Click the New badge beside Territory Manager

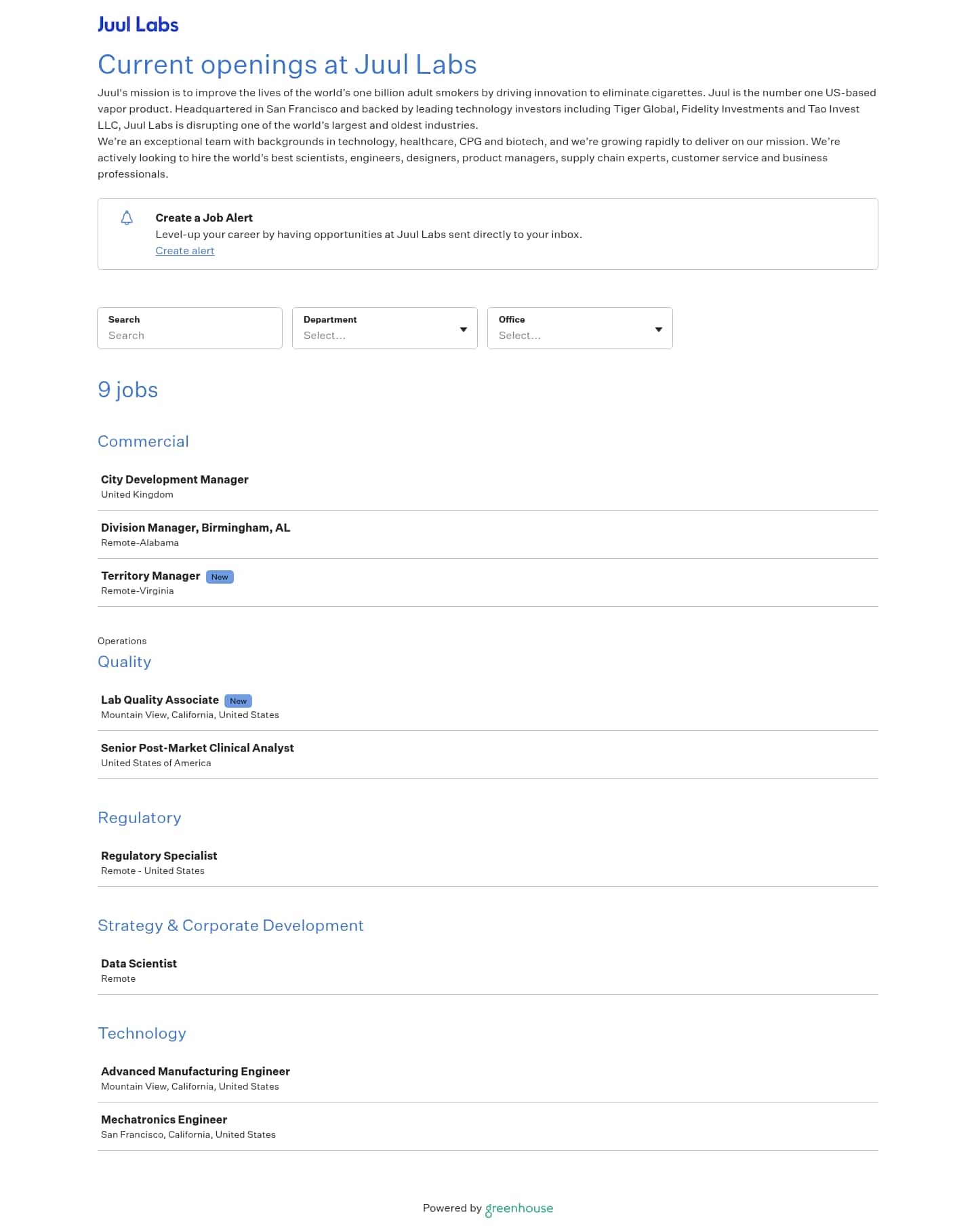220,577
